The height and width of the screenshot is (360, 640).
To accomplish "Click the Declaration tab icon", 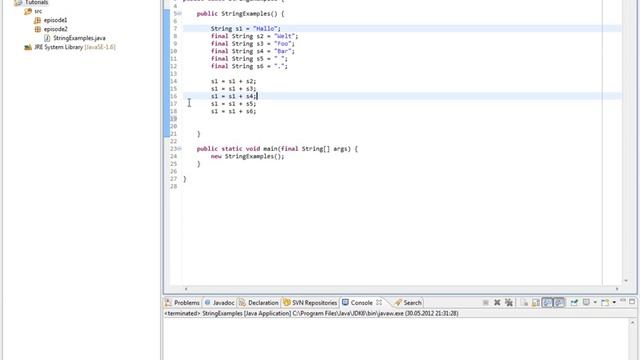I will (x=242, y=302).
